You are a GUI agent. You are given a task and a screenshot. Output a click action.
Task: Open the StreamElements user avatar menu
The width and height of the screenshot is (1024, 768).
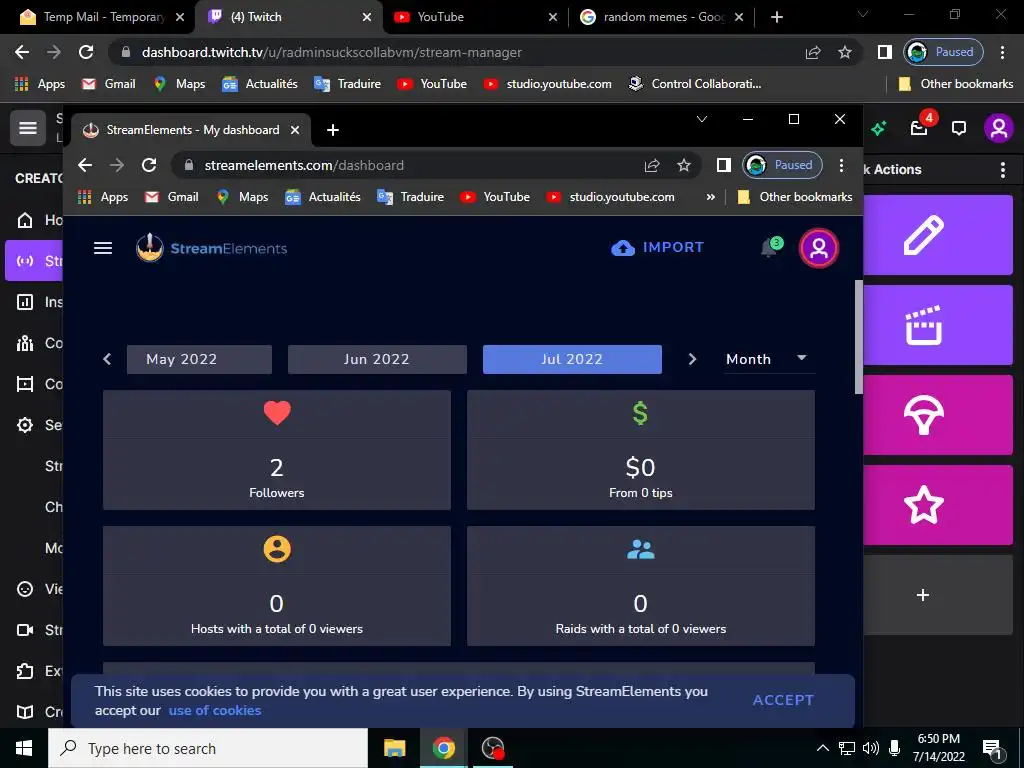[x=819, y=248]
